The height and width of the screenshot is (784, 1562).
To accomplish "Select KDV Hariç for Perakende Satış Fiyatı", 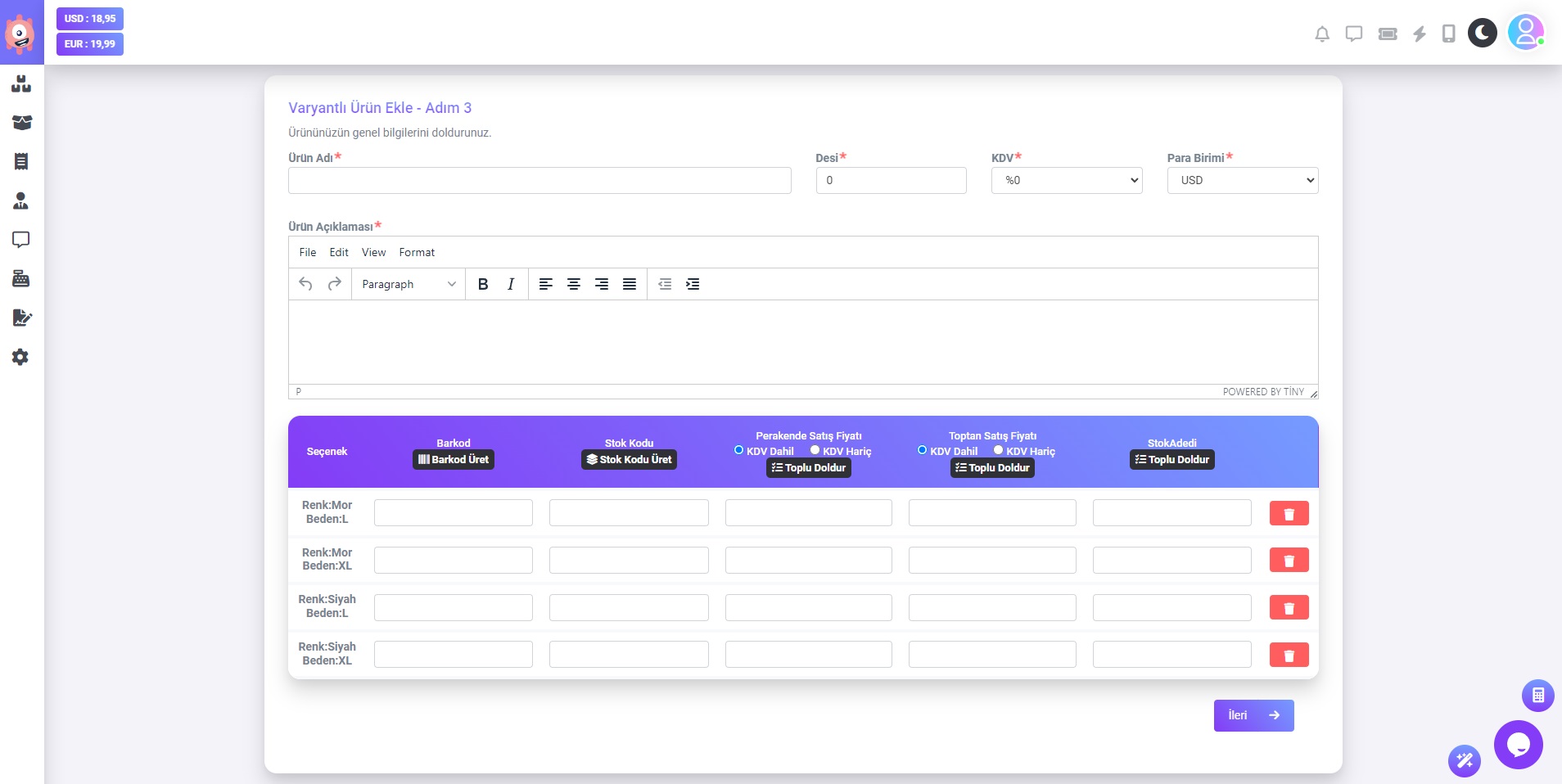I will coord(815,450).
